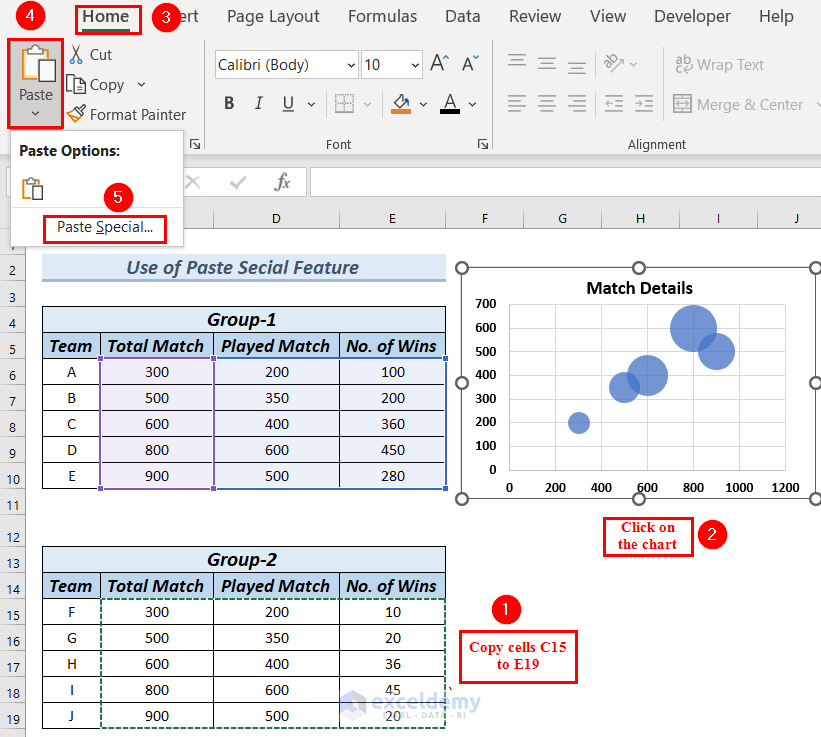This screenshot has width=821, height=737.
Task: Select the paste values option under Paste Options
Action: click(33, 189)
